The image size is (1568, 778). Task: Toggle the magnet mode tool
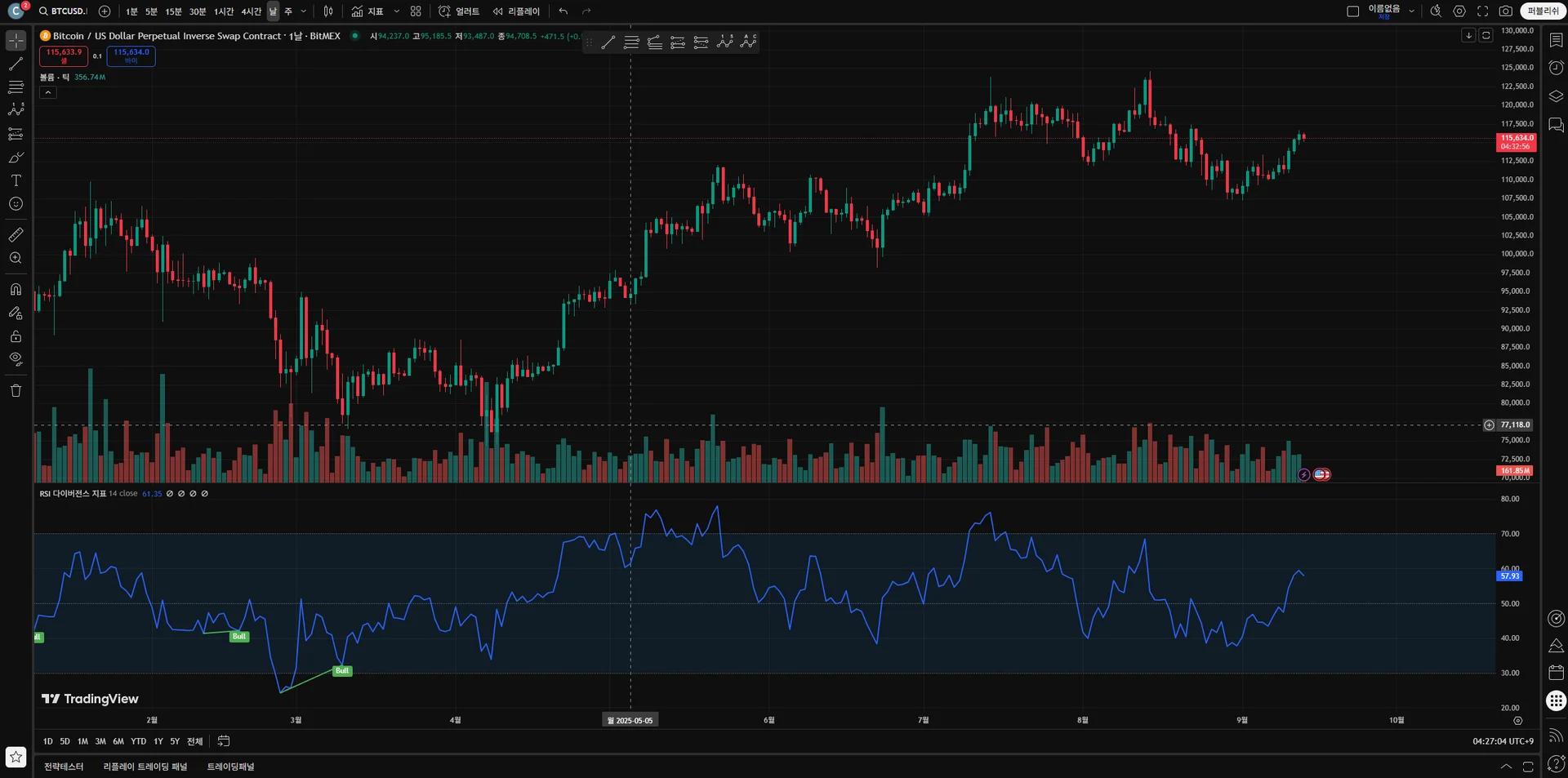click(16, 289)
